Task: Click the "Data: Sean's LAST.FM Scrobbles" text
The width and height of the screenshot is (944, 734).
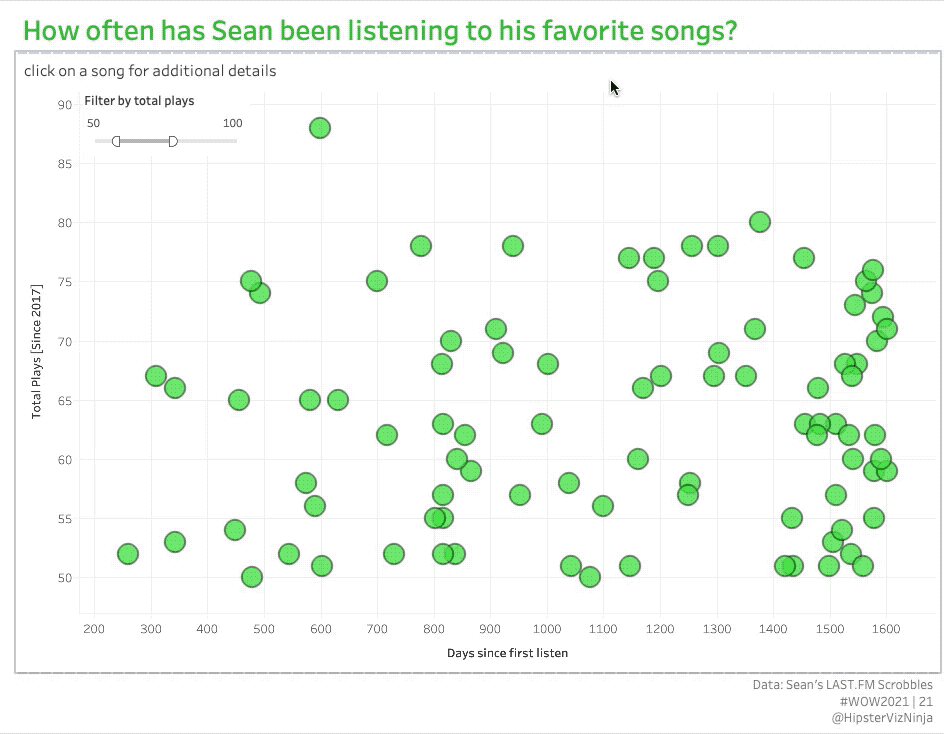Action: coord(842,685)
